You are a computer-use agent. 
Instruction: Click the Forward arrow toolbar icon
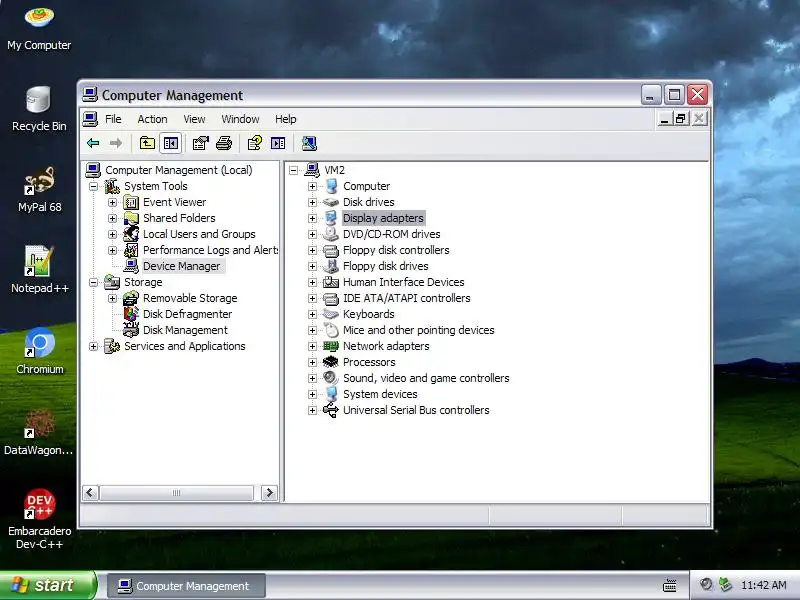(x=116, y=143)
